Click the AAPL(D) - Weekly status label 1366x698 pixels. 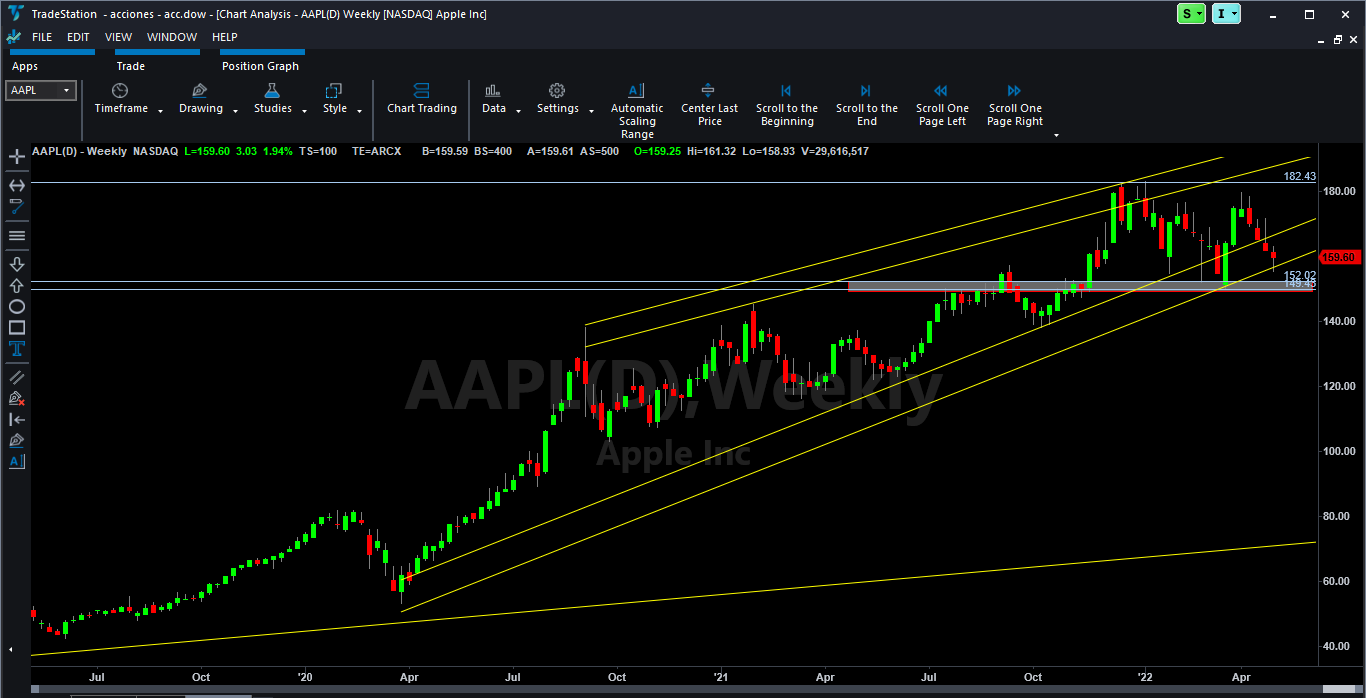pyautogui.click(x=79, y=151)
